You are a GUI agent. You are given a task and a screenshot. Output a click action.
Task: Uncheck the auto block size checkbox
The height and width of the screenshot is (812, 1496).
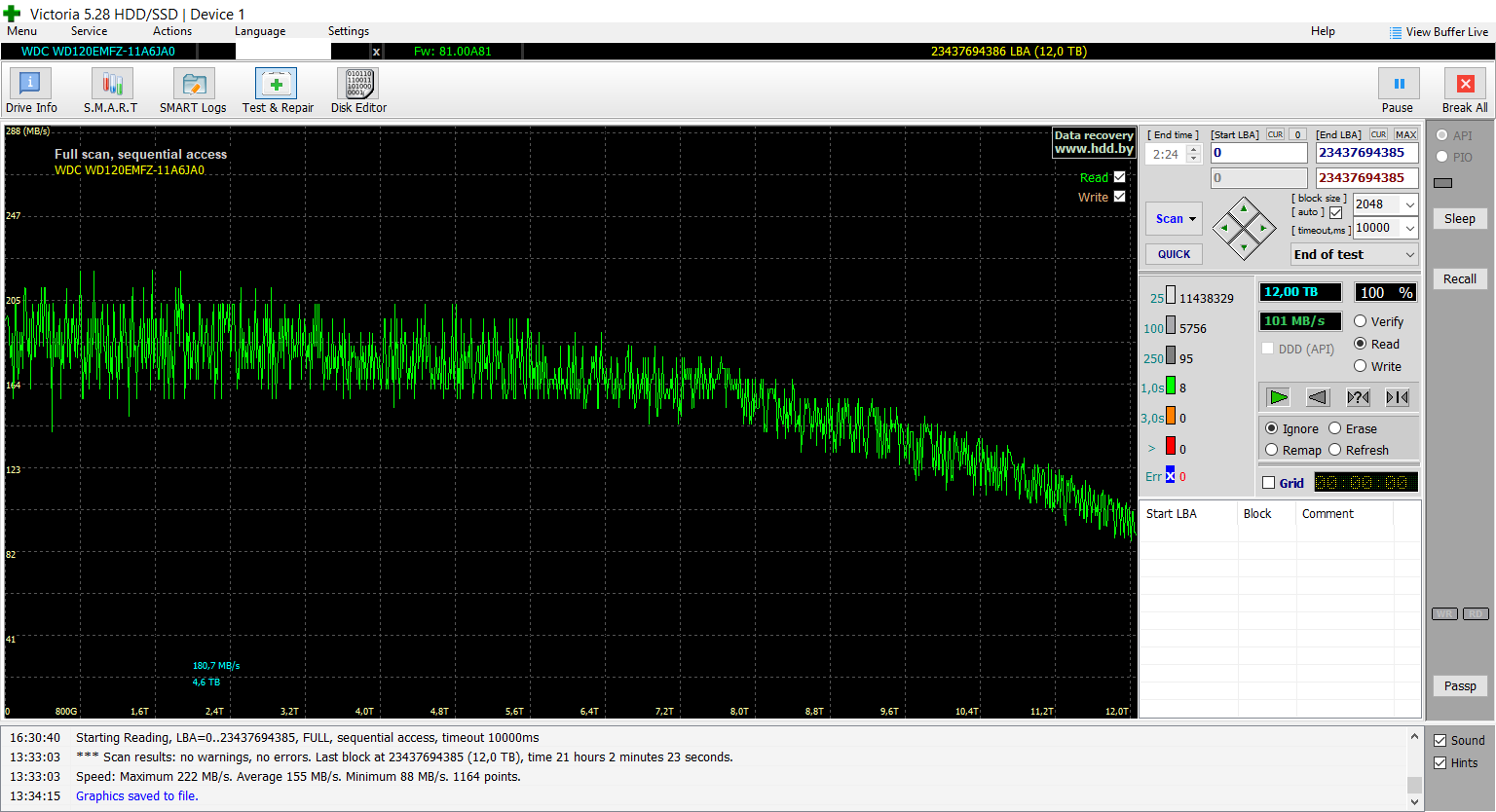pos(1335,212)
